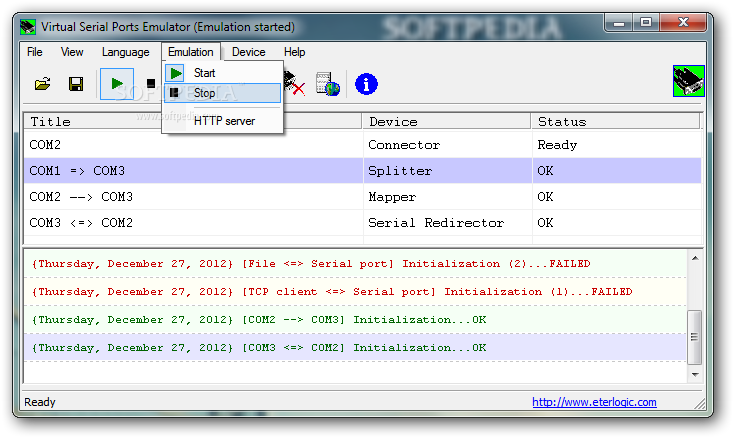Sort by the Status column header
This screenshot has height=438, width=734.
point(616,121)
